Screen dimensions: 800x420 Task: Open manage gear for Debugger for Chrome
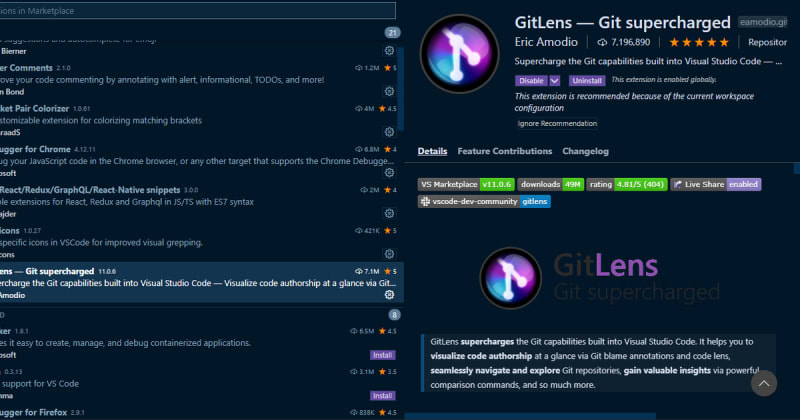pyautogui.click(x=389, y=173)
